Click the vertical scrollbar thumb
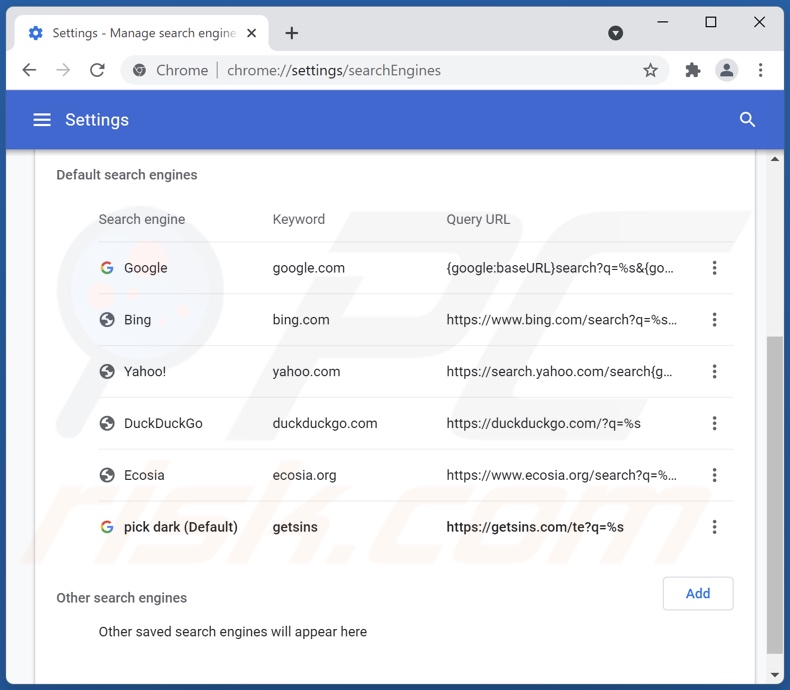Screen dimensions: 790x690 point(774,495)
